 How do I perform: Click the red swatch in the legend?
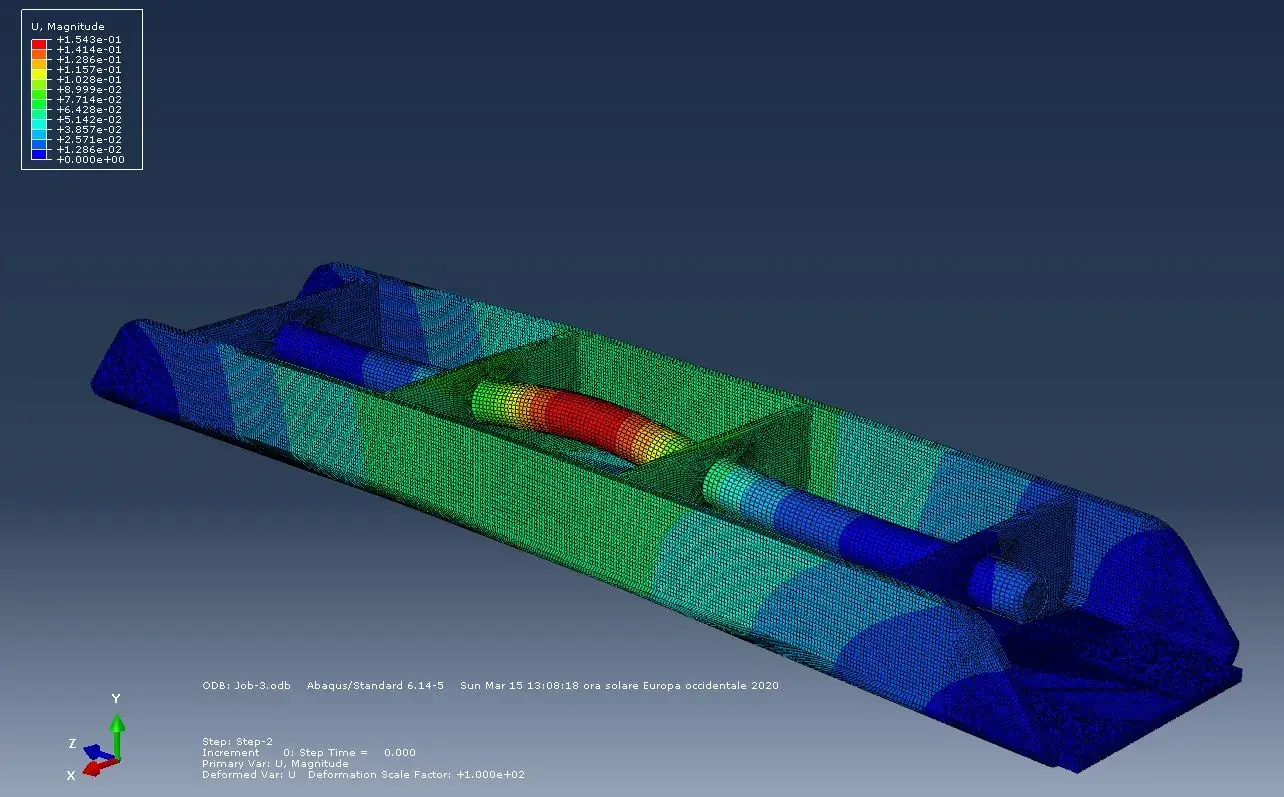pos(39,44)
